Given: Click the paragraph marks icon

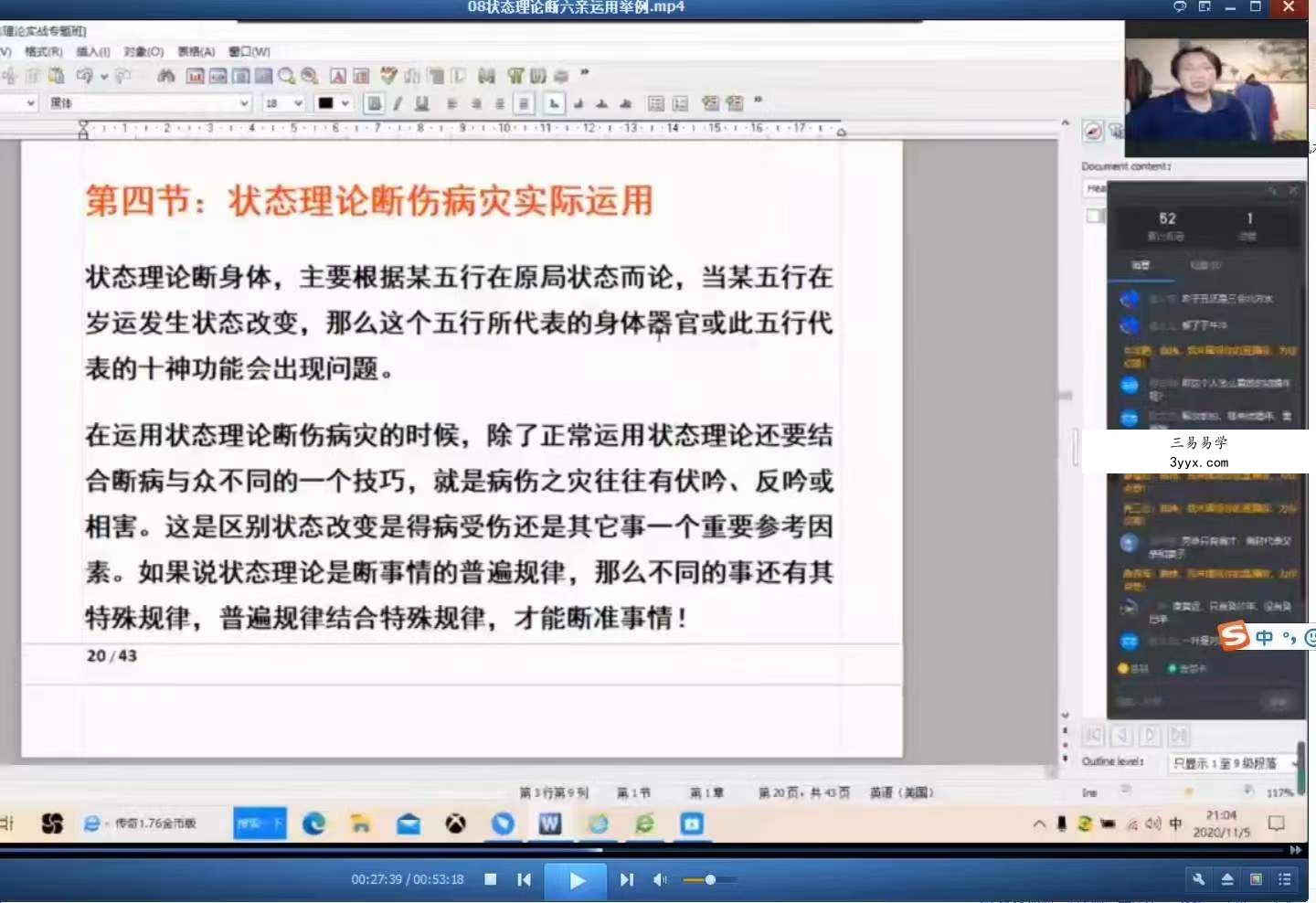Looking at the screenshot, I should pos(515,76).
